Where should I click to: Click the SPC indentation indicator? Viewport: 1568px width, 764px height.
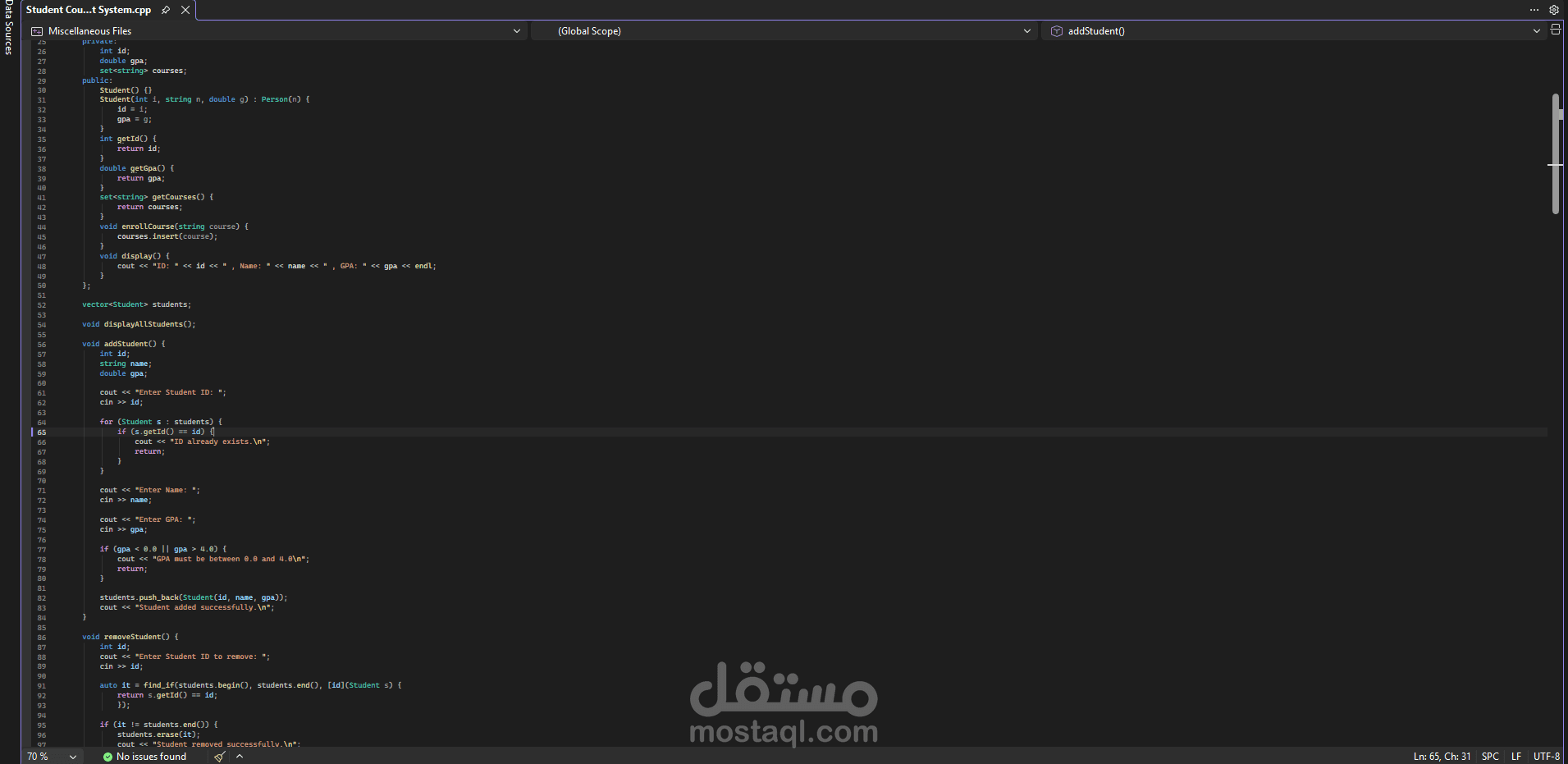[x=1490, y=757]
